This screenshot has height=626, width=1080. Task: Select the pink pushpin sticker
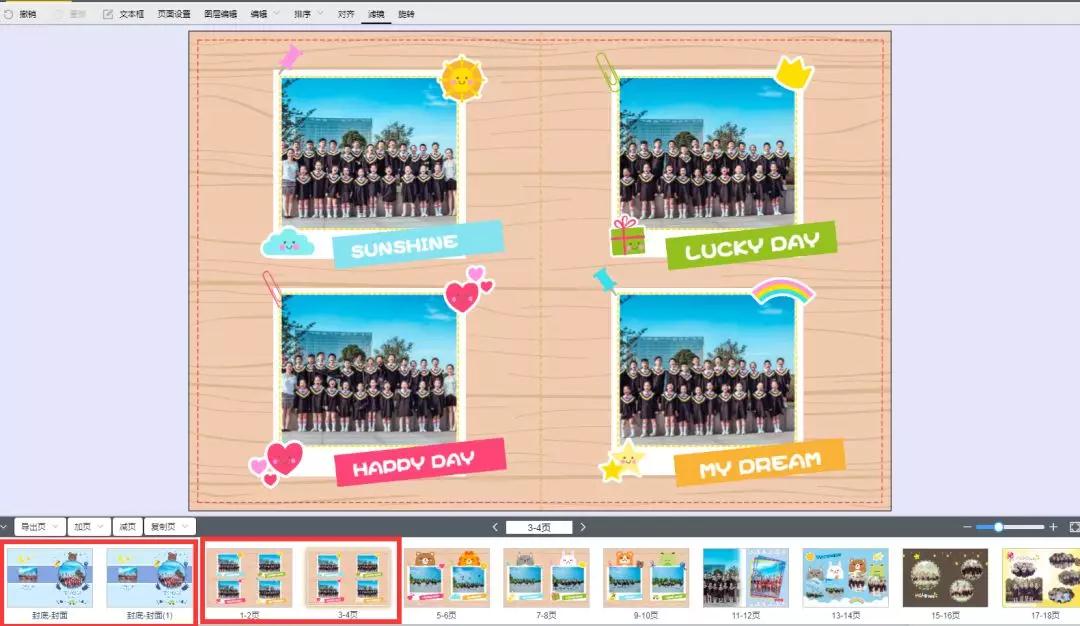click(x=289, y=58)
